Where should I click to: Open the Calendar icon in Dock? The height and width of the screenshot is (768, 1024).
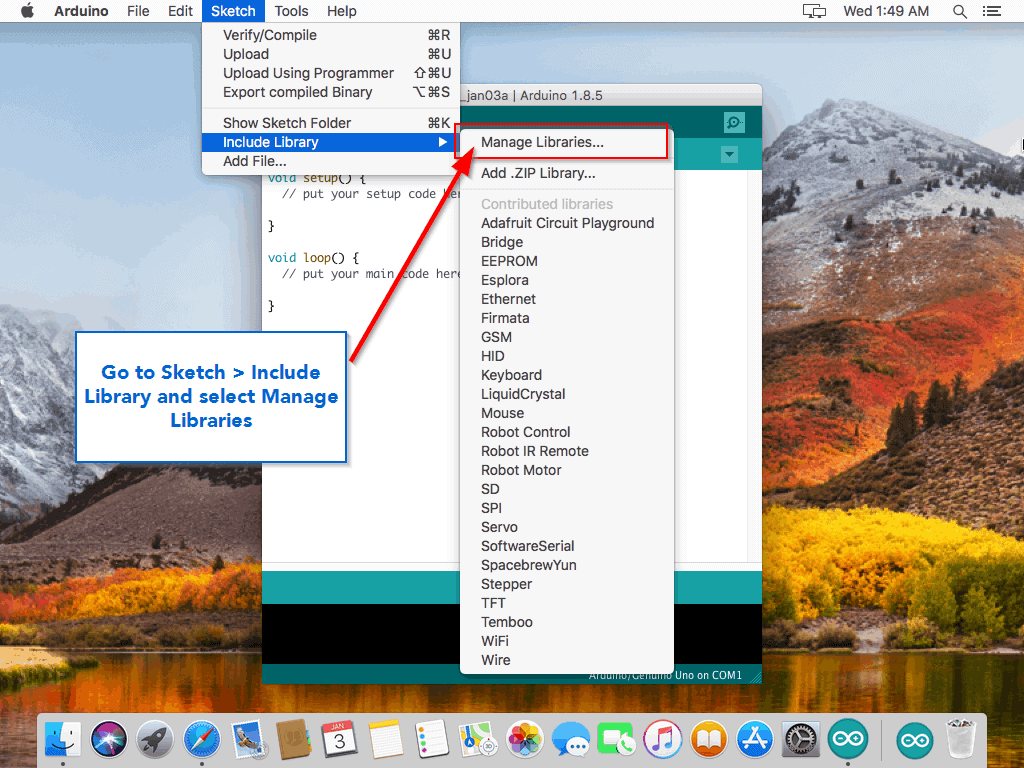coord(340,739)
